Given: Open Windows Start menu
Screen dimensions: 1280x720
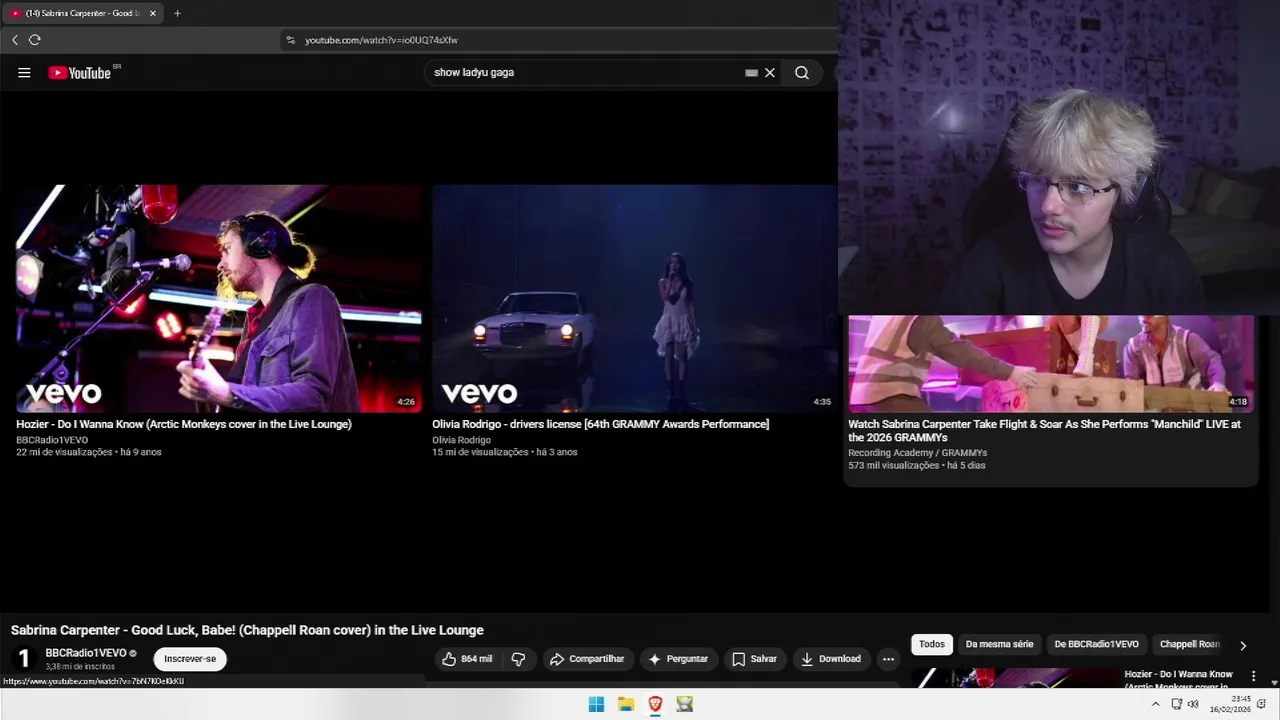Looking at the screenshot, I should (596, 704).
